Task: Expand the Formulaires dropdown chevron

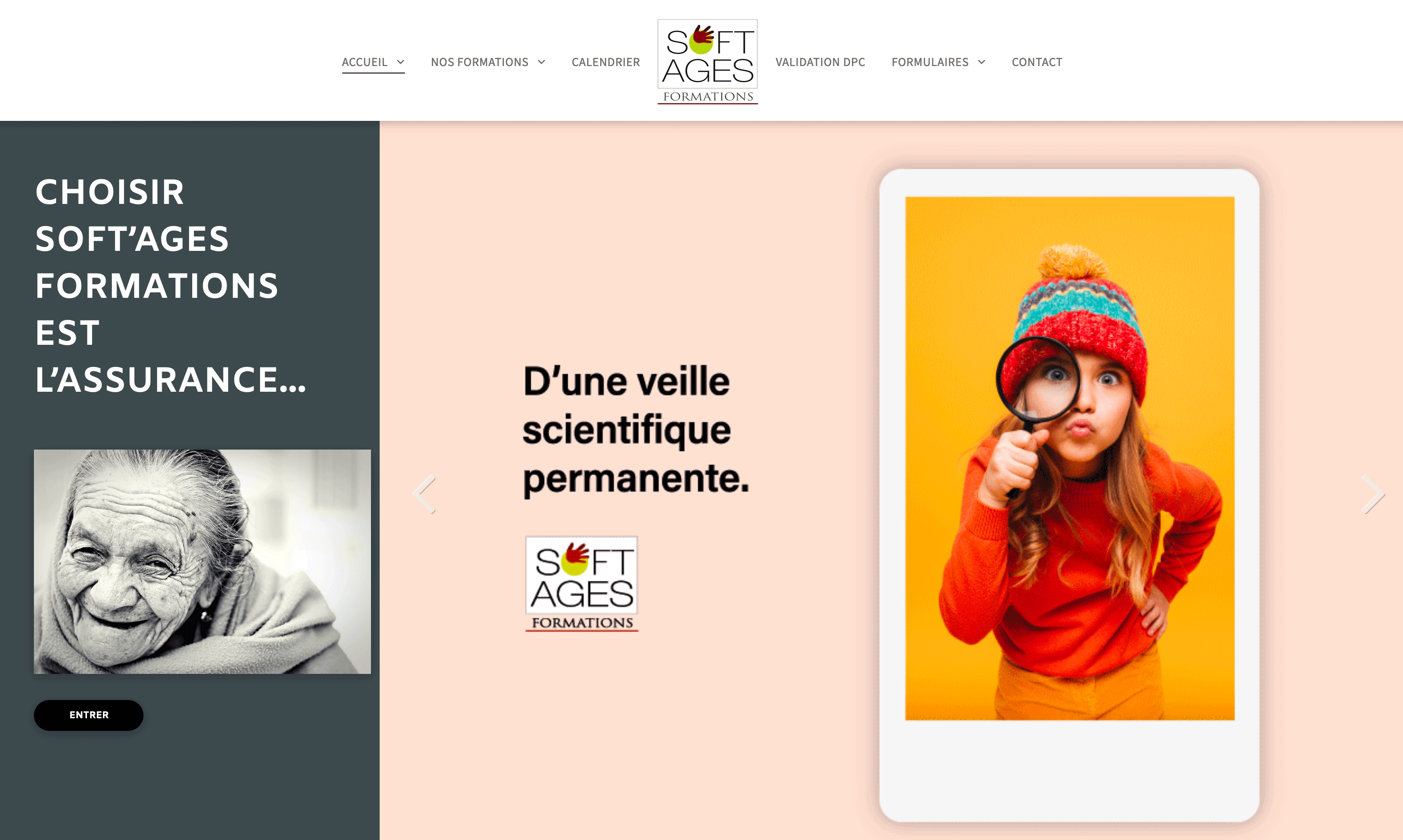Action: click(982, 62)
